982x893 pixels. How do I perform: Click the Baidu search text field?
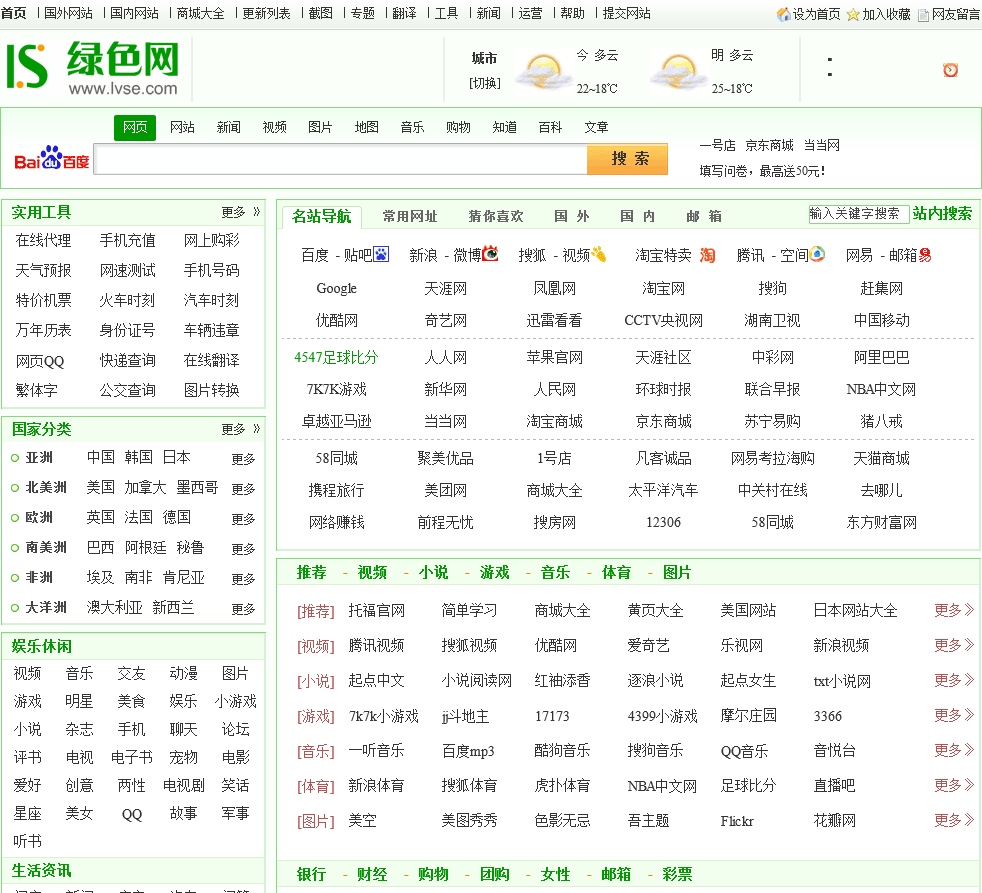341,159
